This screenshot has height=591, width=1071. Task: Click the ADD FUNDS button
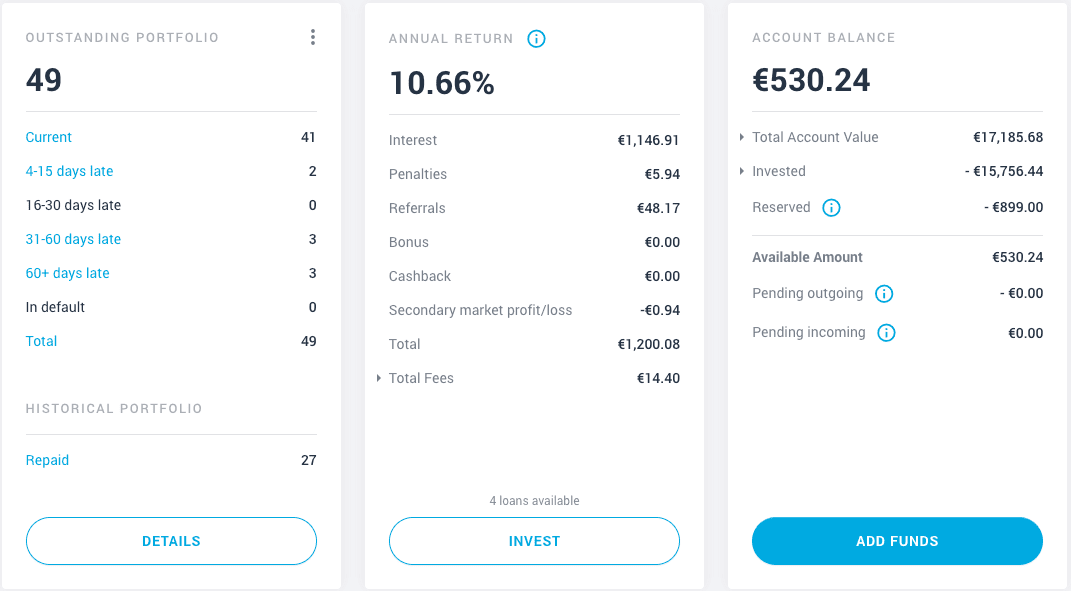click(898, 541)
